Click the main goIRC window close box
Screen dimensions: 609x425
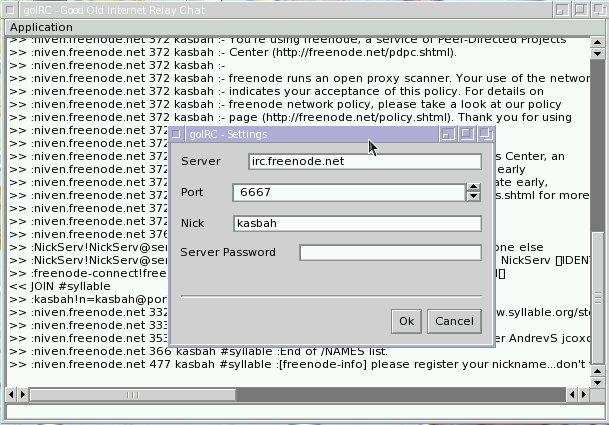point(9,10)
